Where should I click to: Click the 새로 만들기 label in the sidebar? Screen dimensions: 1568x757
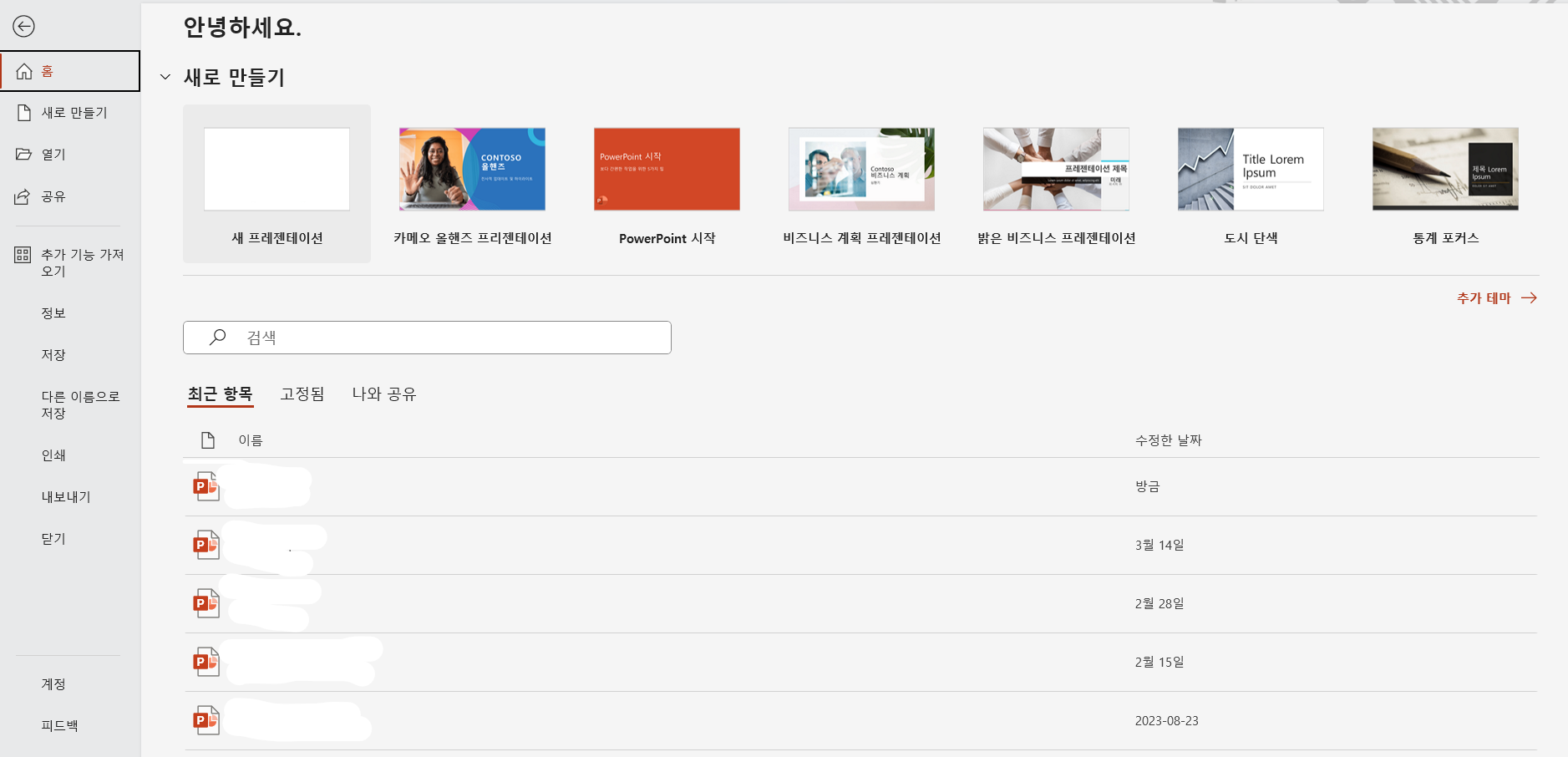click(74, 113)
